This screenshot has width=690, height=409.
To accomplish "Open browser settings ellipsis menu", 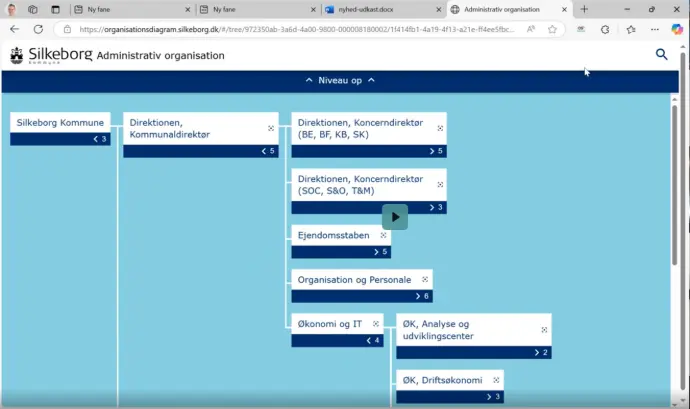I will pyautogui.click(x=655, y=29).
